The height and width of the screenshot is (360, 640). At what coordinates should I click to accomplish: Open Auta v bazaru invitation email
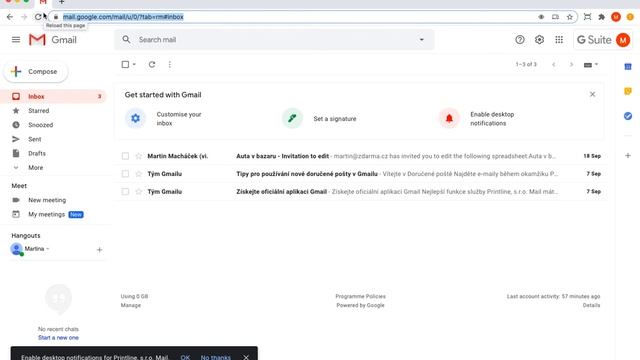click(360, 156)
